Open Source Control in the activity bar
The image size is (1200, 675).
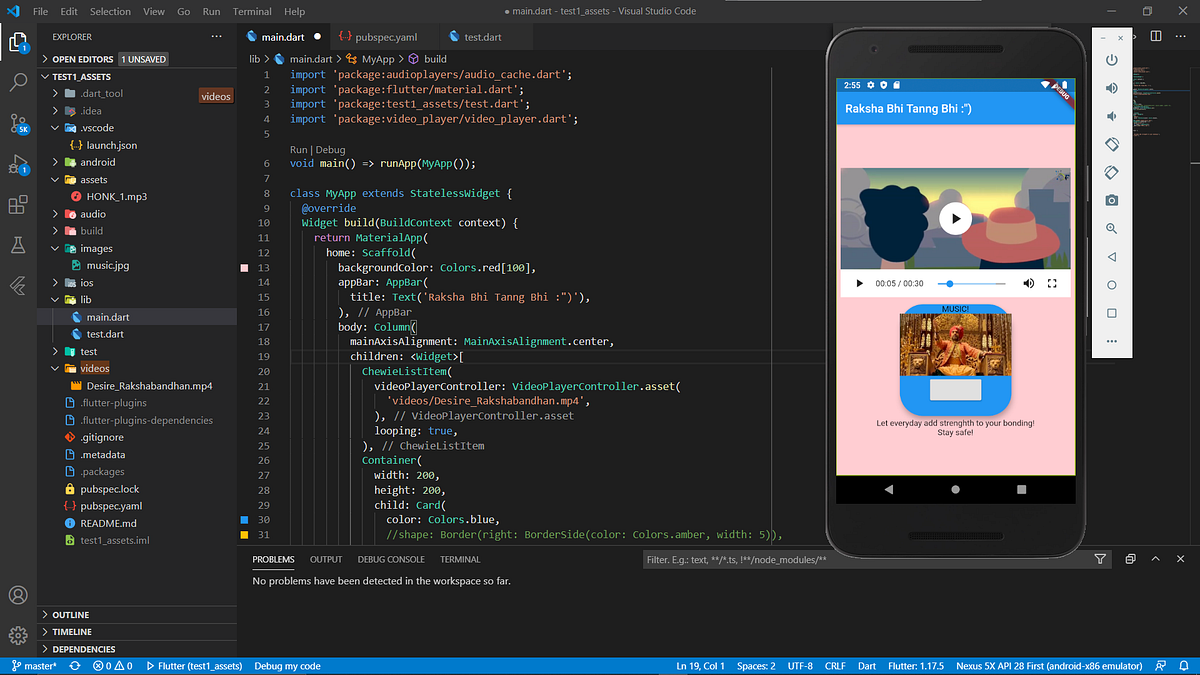tap(18, 124)
